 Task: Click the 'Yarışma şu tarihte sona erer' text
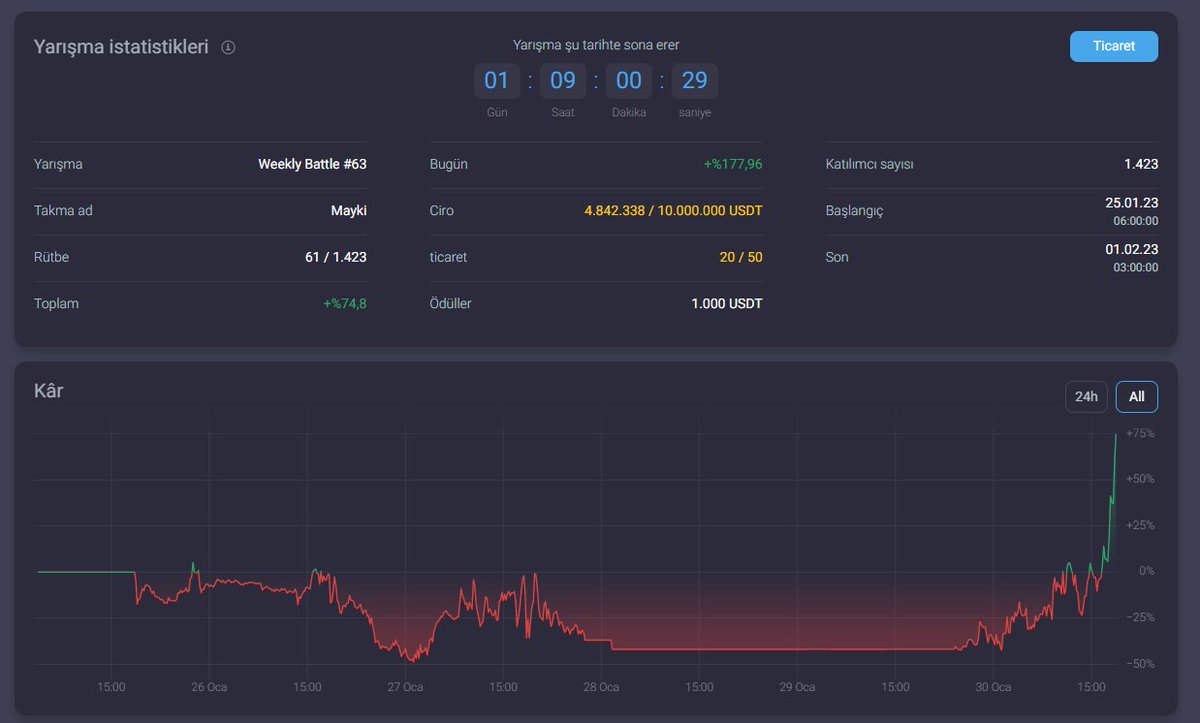tap(596, 45)
